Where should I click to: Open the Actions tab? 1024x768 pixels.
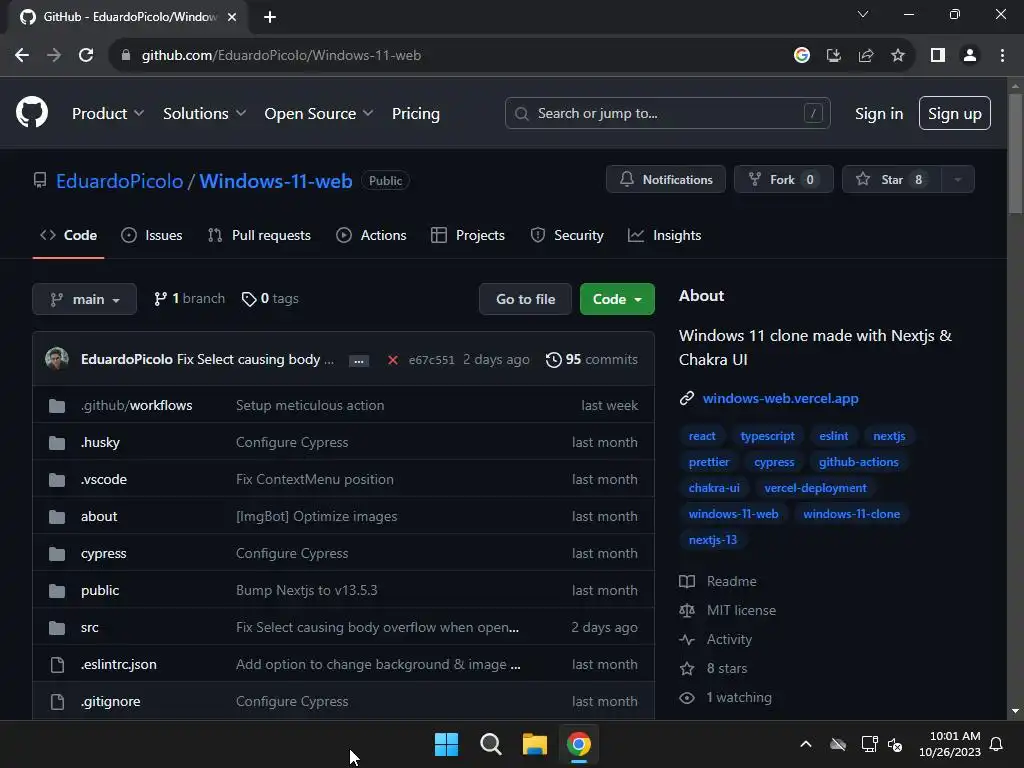click(x=371, y=235)
